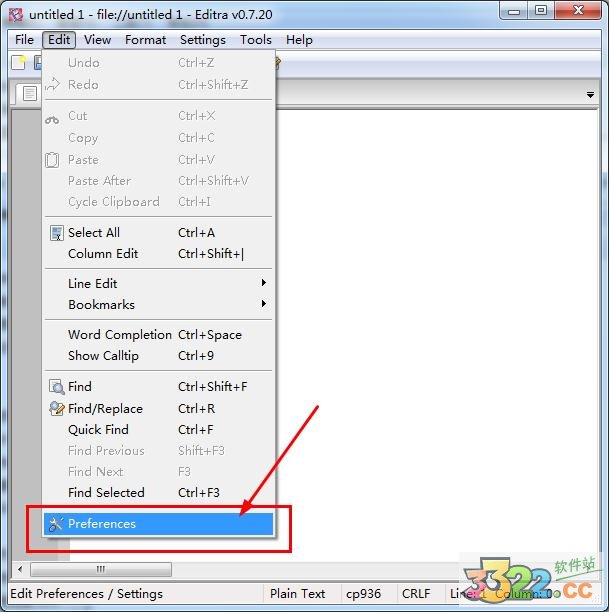
Task: Open the untitled 1 document tab
Action: click(x=29, y=94)
